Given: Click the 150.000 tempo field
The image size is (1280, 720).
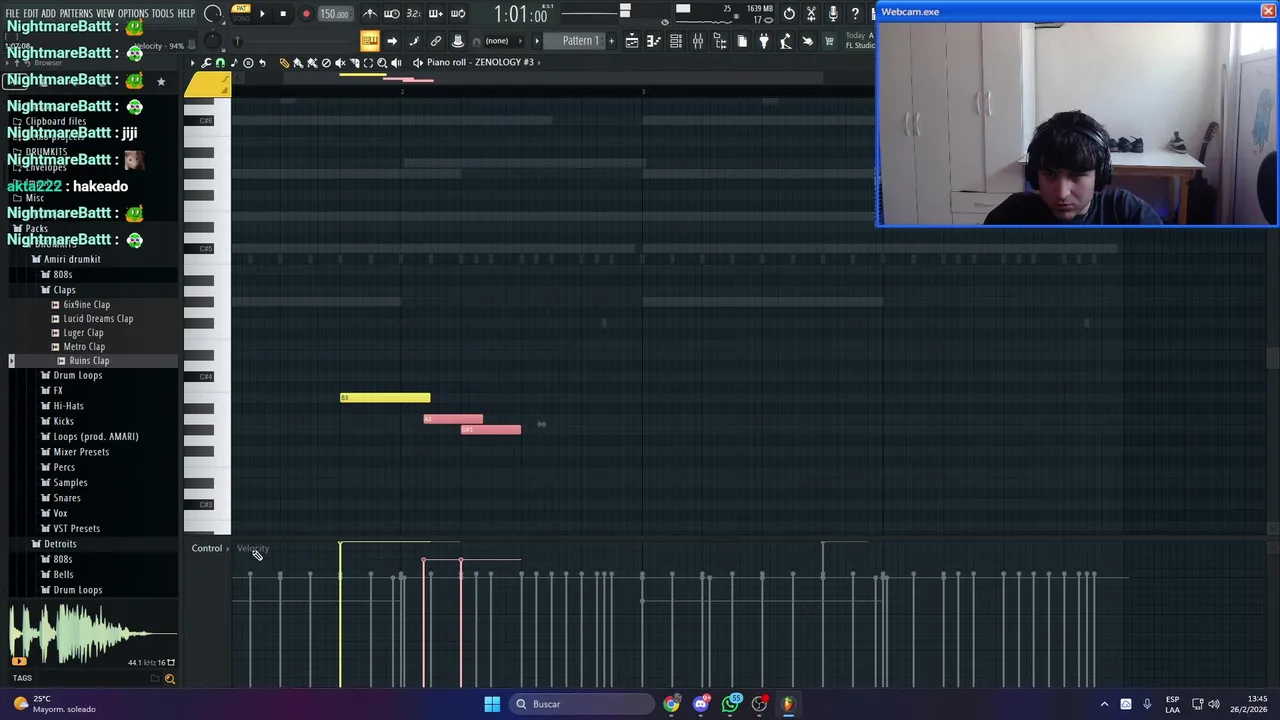Looking at the screenshot, I should click(334, 14).
